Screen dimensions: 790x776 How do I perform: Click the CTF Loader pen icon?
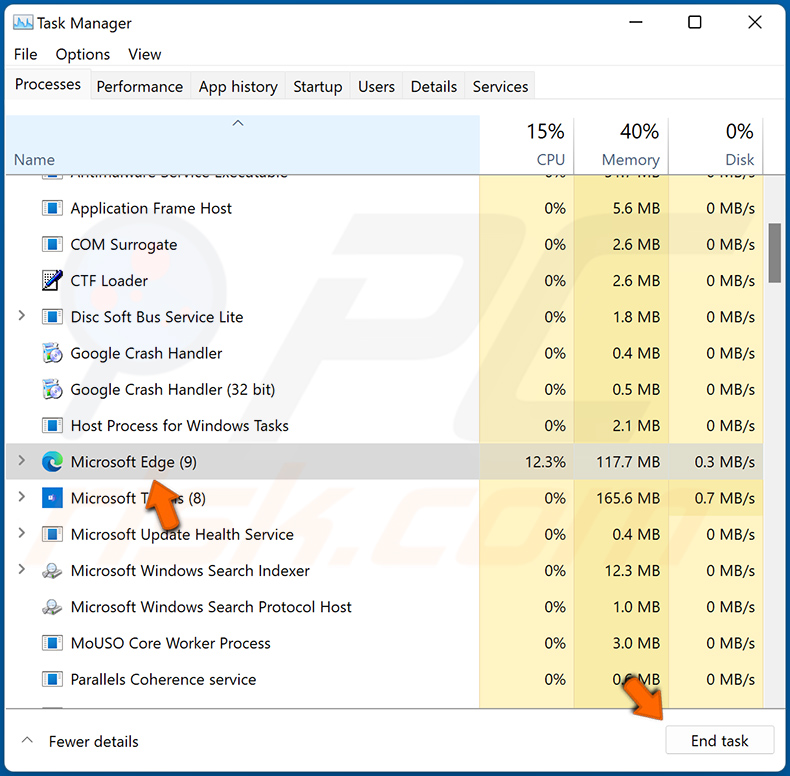coord(52,281)
